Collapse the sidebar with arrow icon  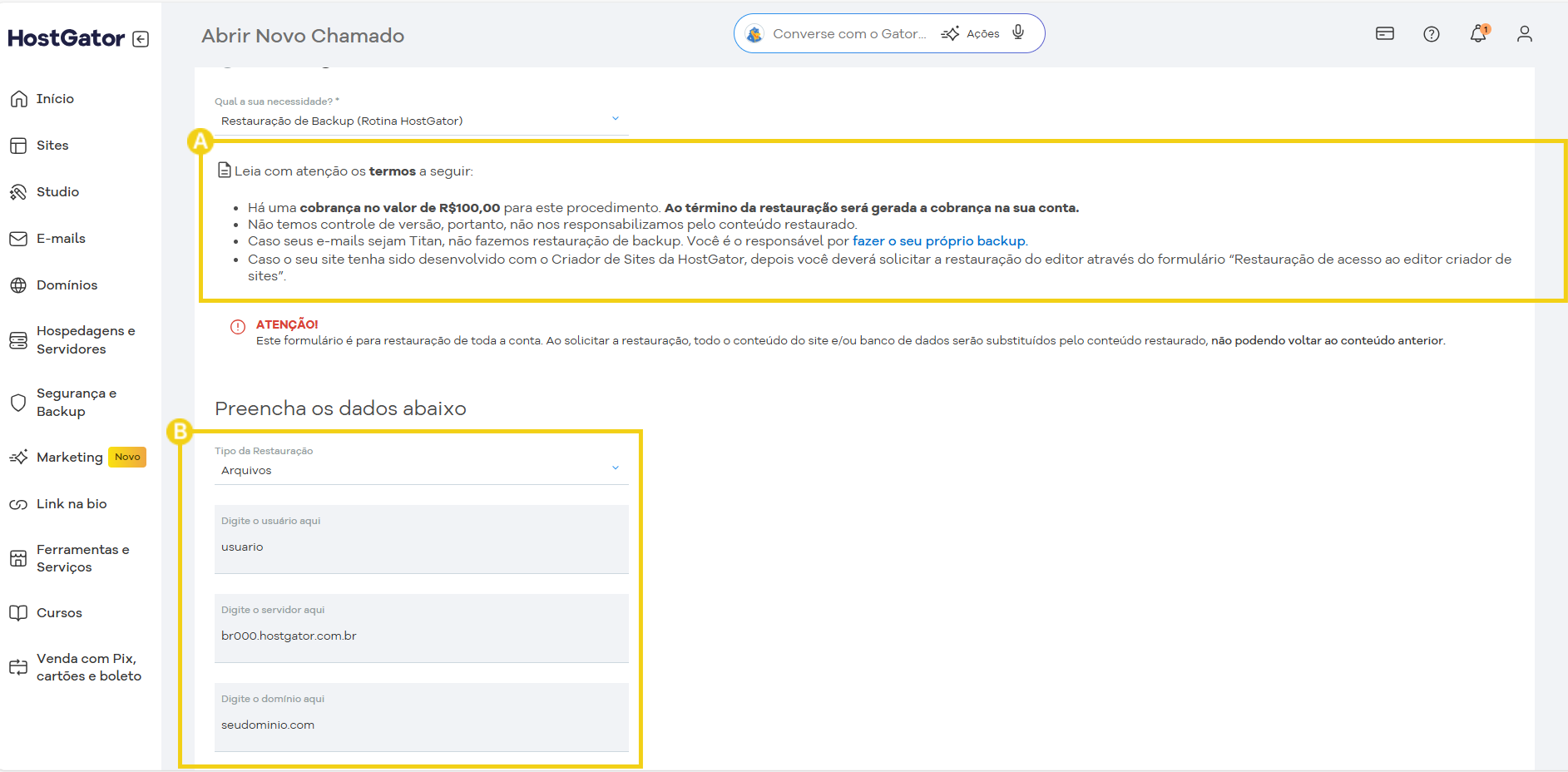coord(141,39)
